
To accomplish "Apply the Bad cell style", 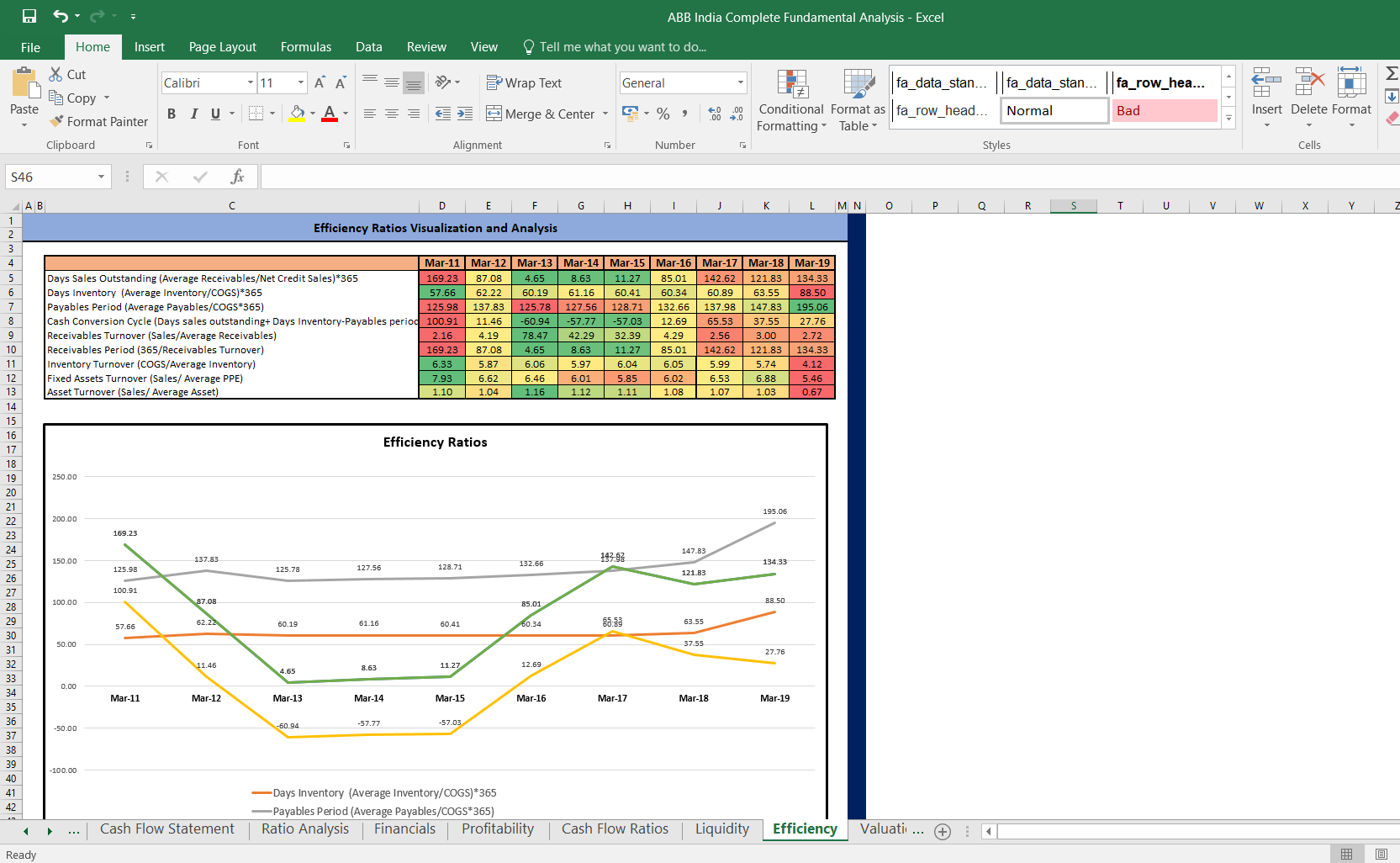I will (1165, 110).
